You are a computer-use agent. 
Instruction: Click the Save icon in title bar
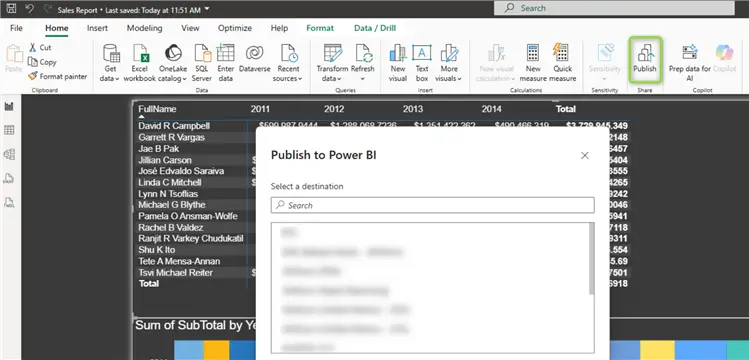(x=11, y=9)
